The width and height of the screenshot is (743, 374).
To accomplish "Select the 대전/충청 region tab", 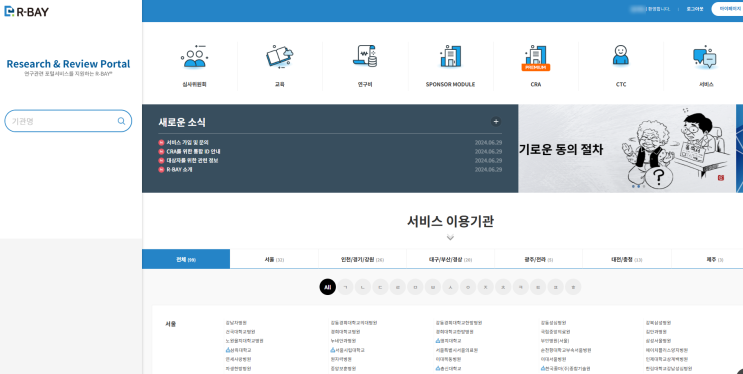I will [627, 259].
